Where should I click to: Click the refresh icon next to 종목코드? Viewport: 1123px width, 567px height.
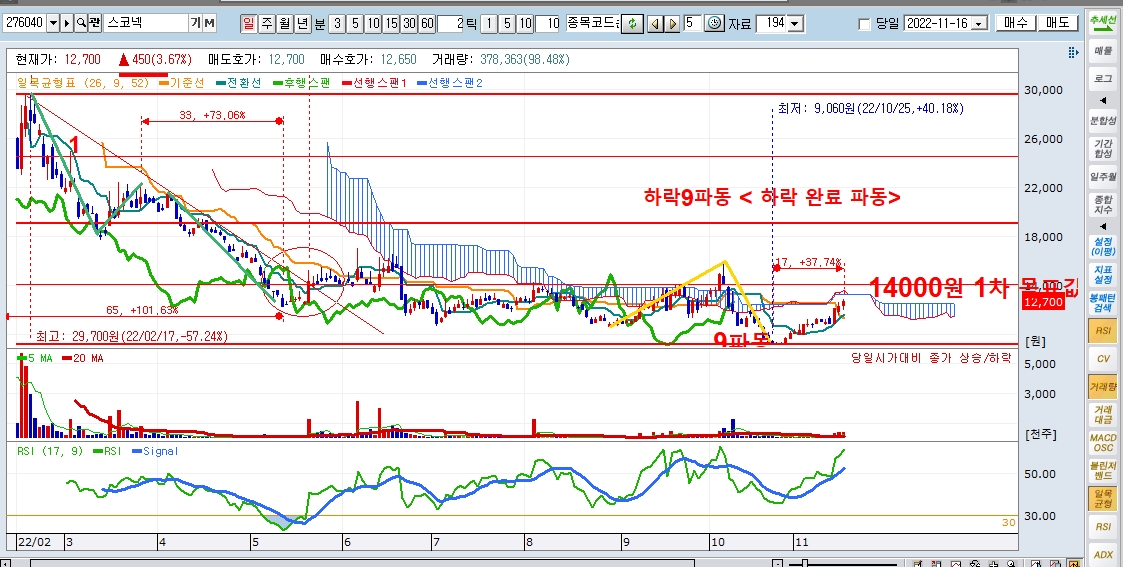click(631, 23)
